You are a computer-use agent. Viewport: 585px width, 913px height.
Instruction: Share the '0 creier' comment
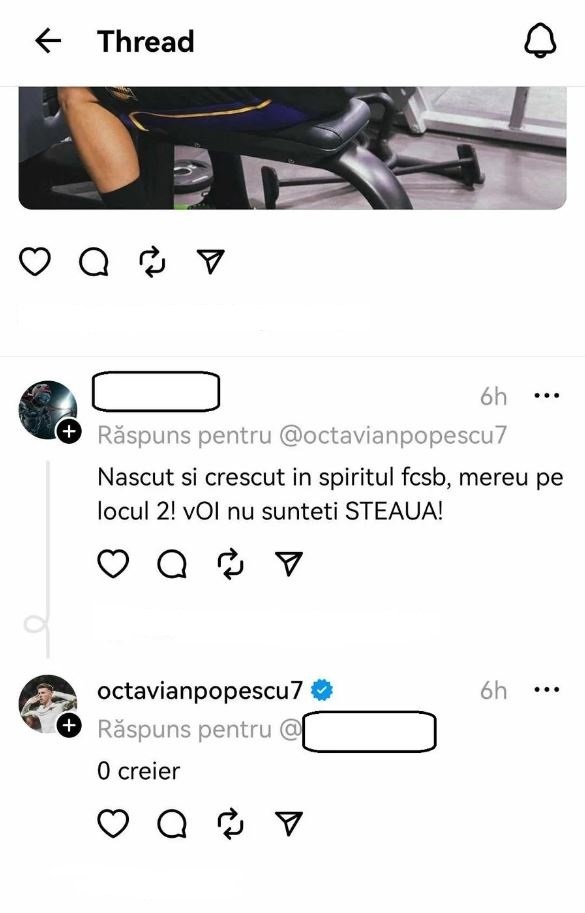tap(289, 823)
